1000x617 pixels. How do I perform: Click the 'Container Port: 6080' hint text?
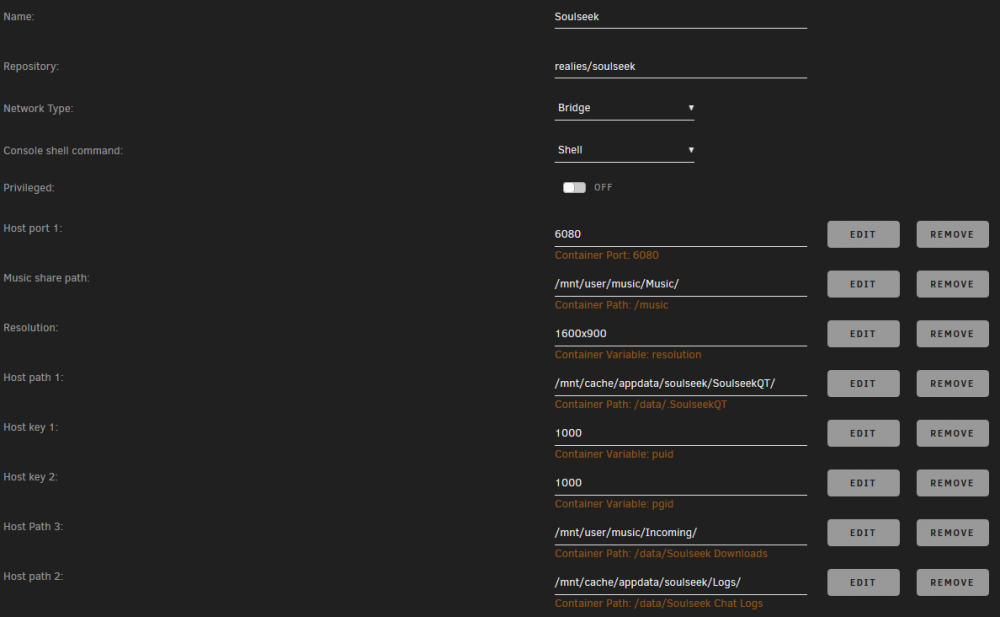pos(607,255)
